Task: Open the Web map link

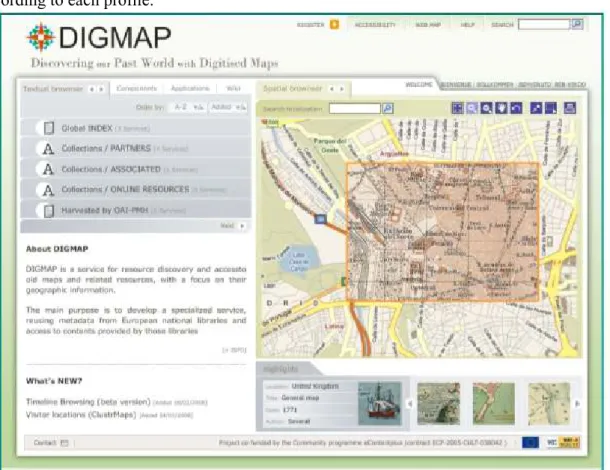Action: pos(428,25)
